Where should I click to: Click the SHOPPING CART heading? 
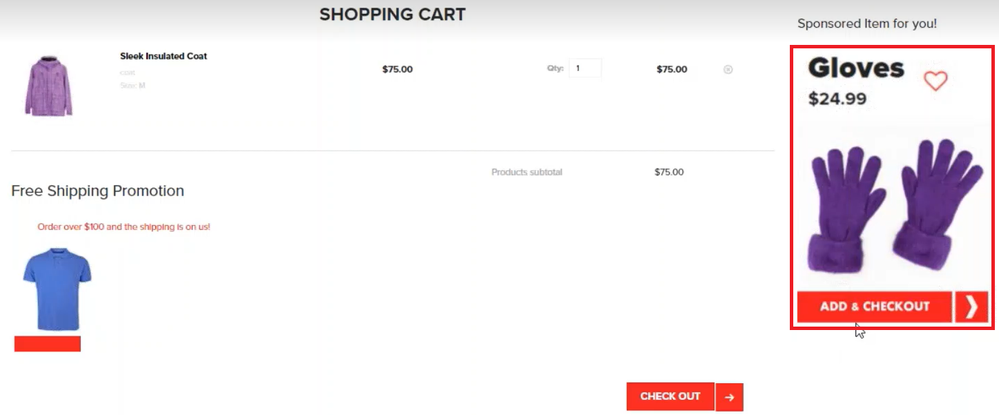[x=392, y=15]
